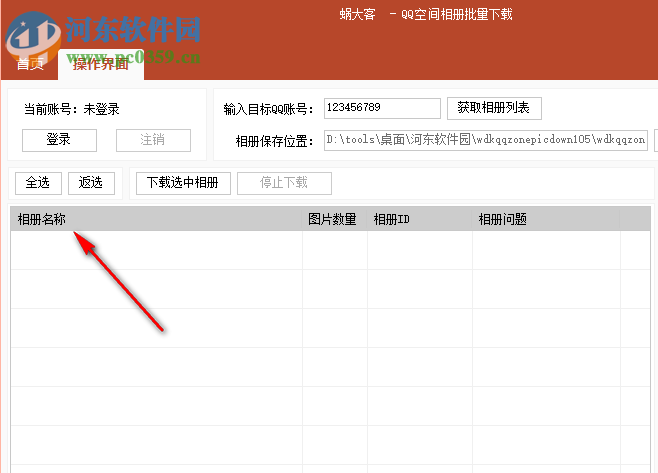Click the 相册保存位置 label

click(274, 141)
